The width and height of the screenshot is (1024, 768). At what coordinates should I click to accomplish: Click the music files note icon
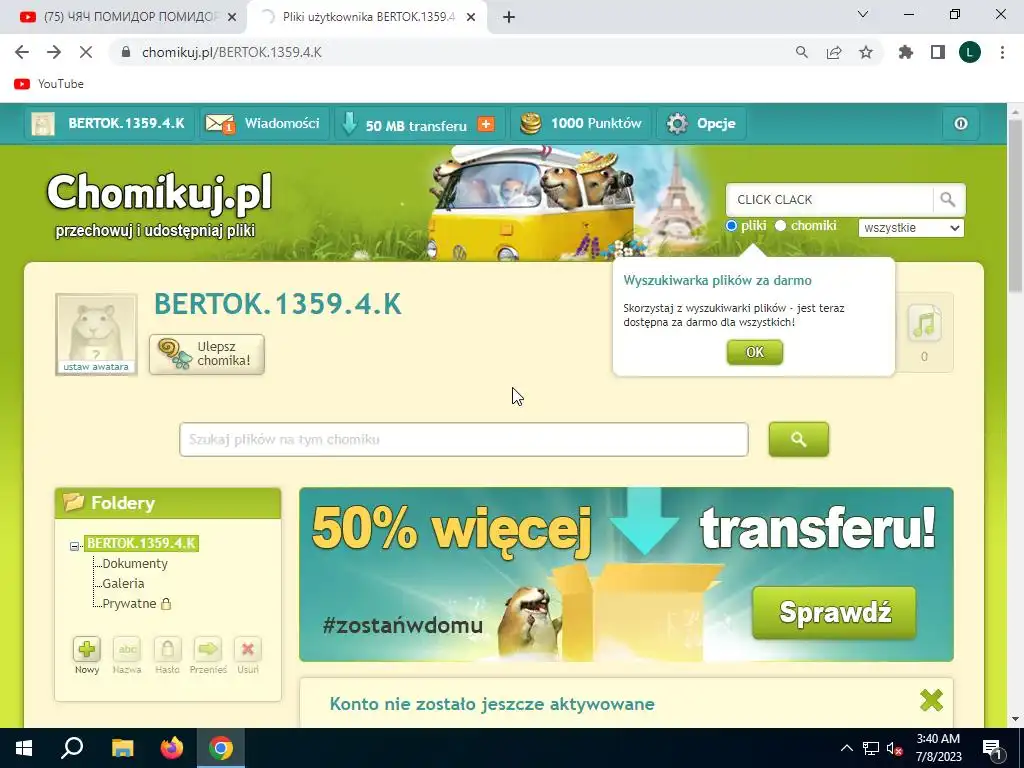pos(924,325)
